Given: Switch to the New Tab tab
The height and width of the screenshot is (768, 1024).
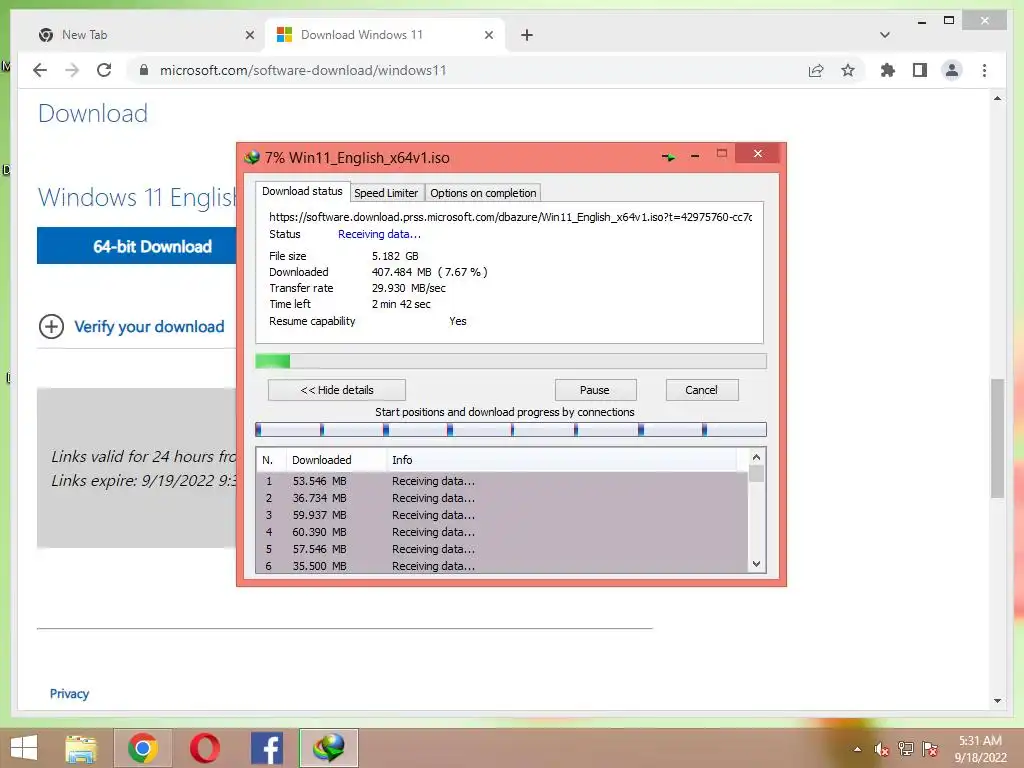Looking at the screenshot, I should [x=146, y=35].
